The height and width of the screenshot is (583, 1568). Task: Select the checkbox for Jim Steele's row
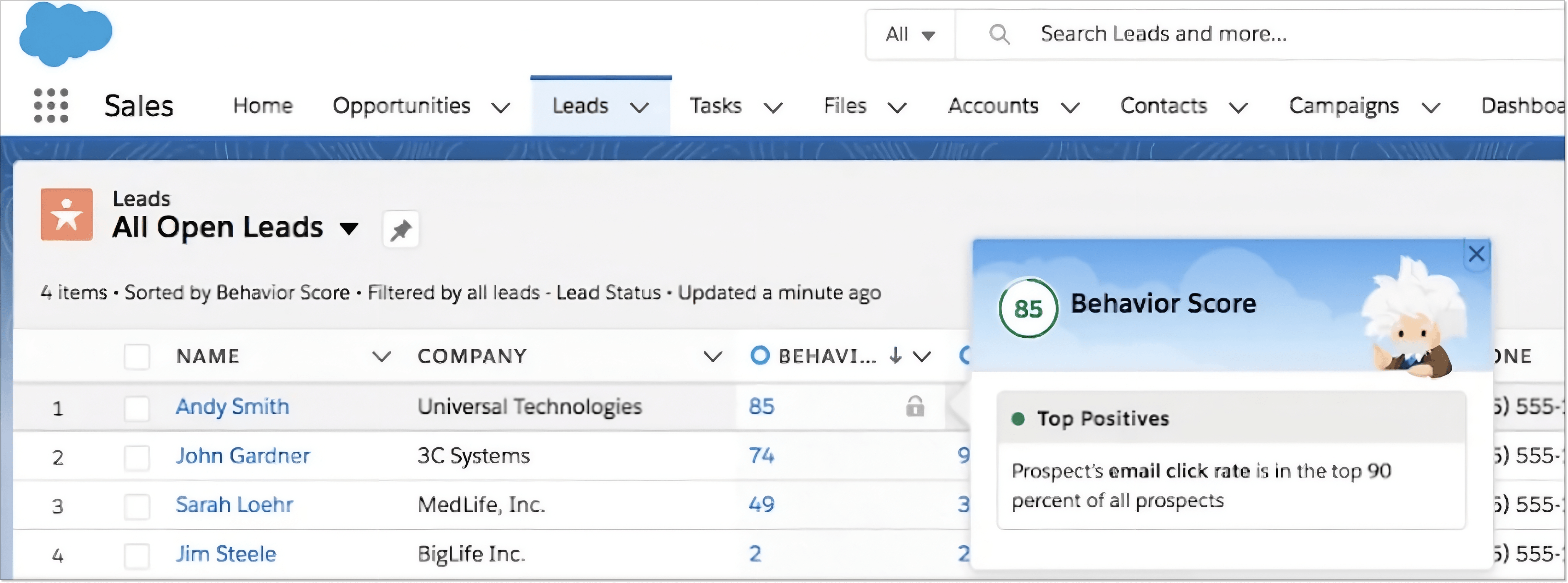pos(137,554)
